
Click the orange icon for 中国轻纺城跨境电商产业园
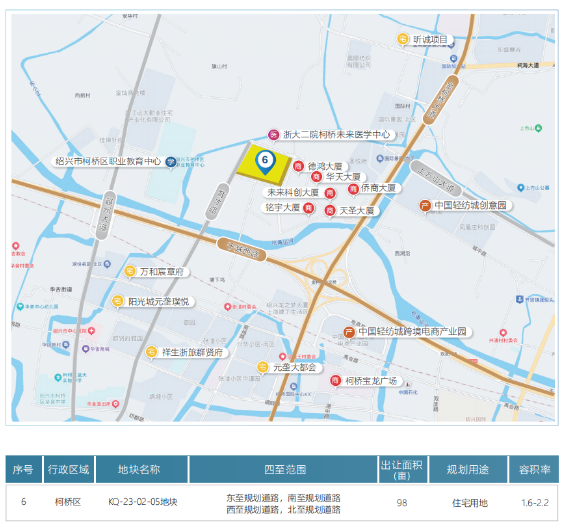coord(349,332)
